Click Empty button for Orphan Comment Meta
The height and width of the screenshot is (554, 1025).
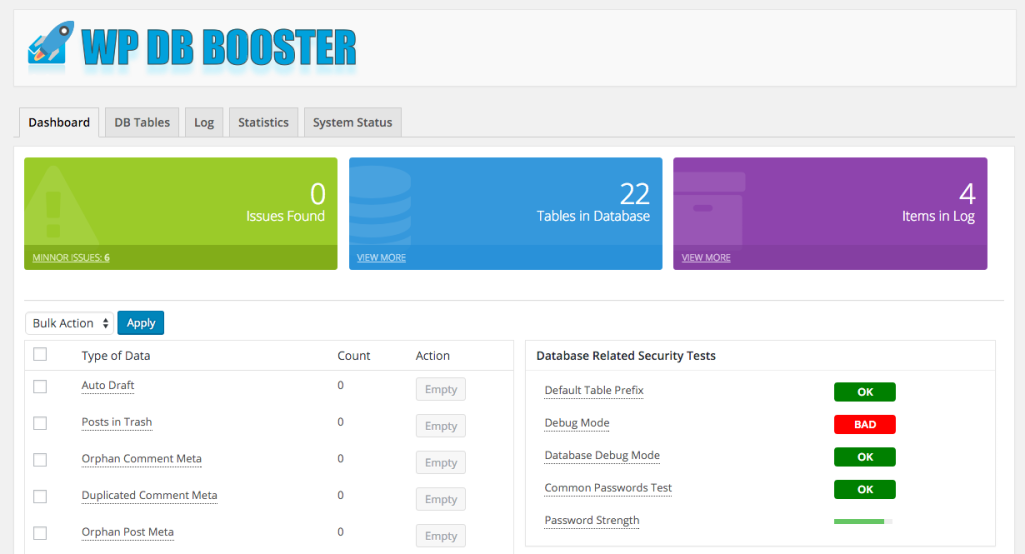[441, 462]
